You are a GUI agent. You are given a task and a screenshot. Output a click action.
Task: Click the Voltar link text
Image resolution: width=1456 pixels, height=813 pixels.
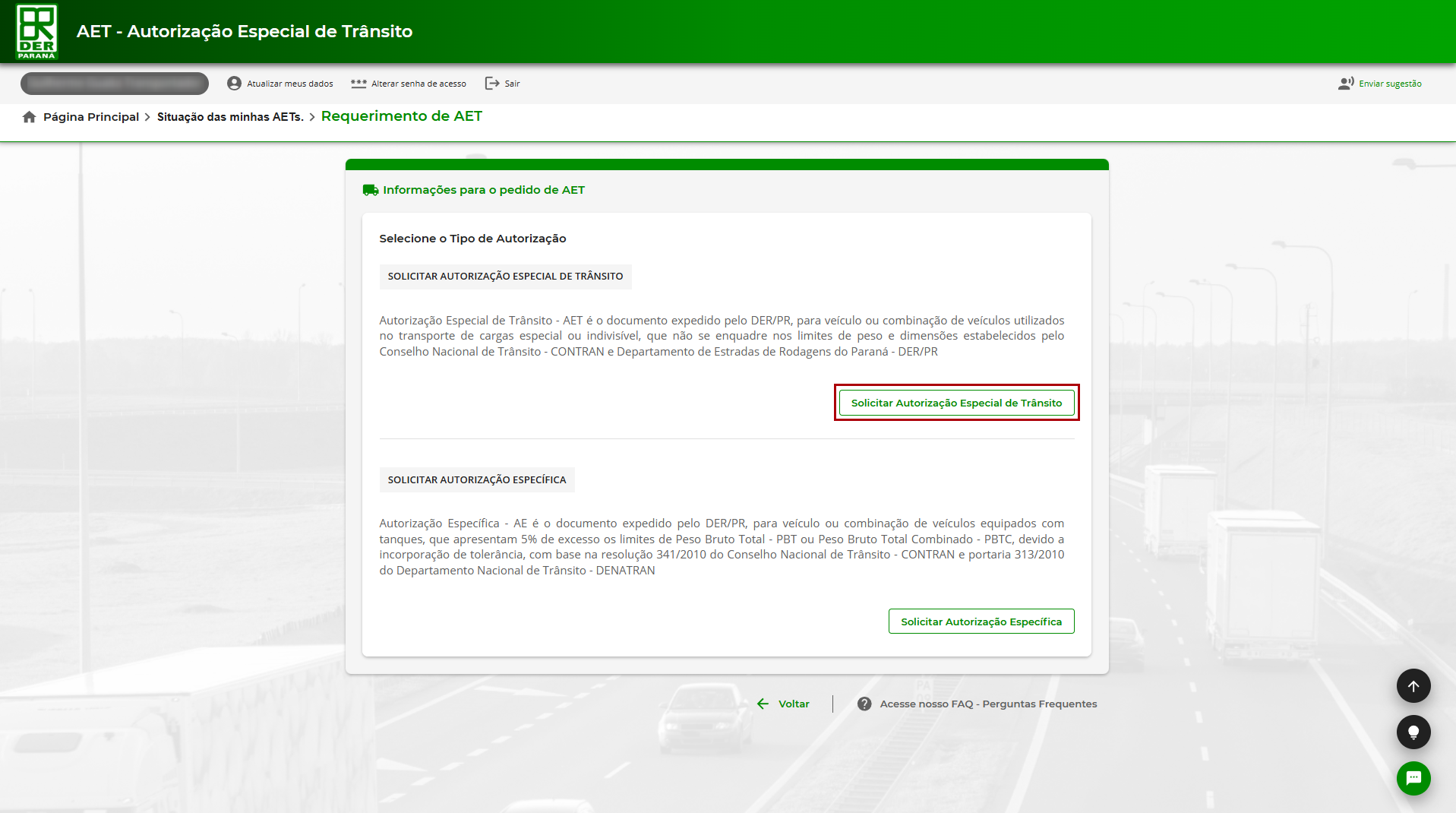[x=794, y=704]
